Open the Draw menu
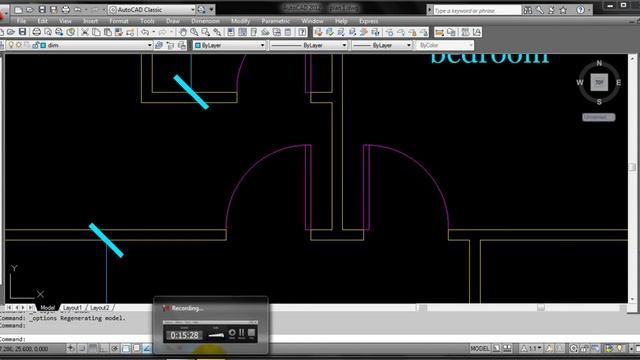Image resolution: width=640 pixels, height=360 pixels. pyautogui.click(x=173, y=21)
